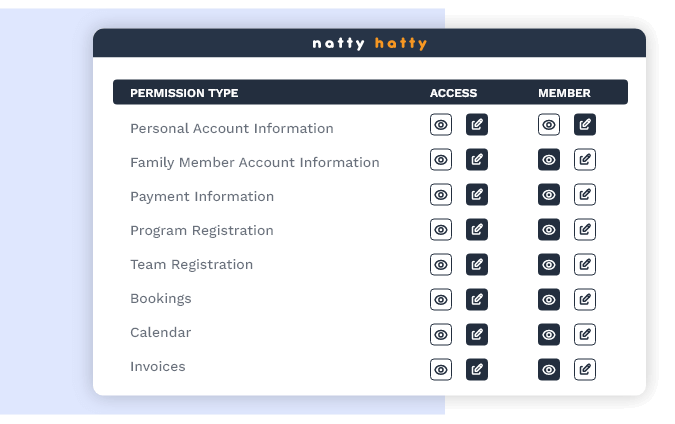Screen dimensions: 675x424
Task: Click the natty hatty logo title
Action: [369, 44]
